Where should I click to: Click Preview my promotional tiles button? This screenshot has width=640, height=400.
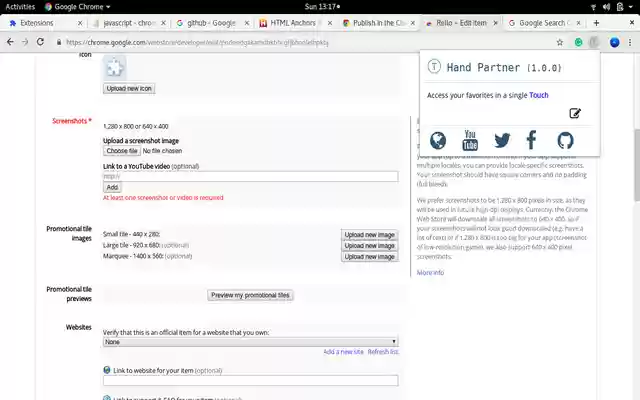tap(250, 295)
